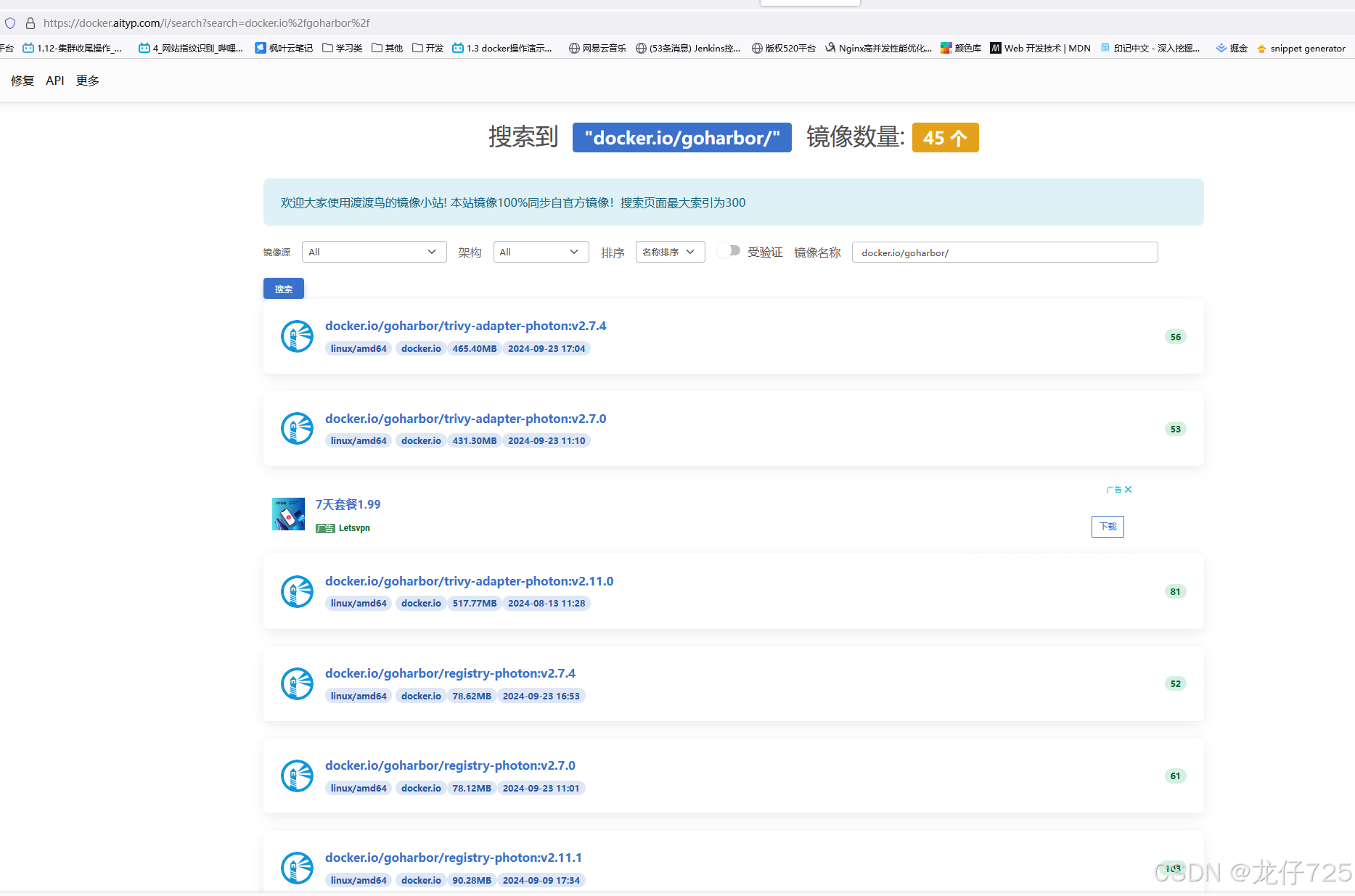Viewport: 1355px width, 896px height.
Task: Click harbor logo of registry-photon:v2.7.4
Action: [297, 683]
